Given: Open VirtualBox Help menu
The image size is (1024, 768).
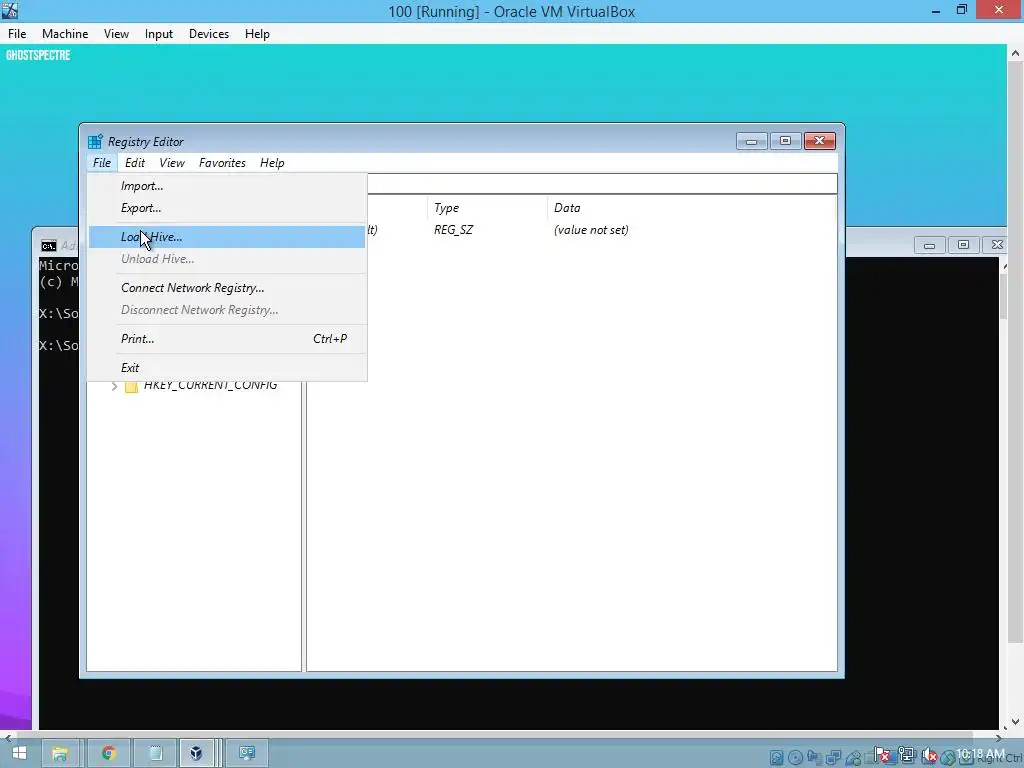Looking at the screenshot, I should click(x=257, y=34).
